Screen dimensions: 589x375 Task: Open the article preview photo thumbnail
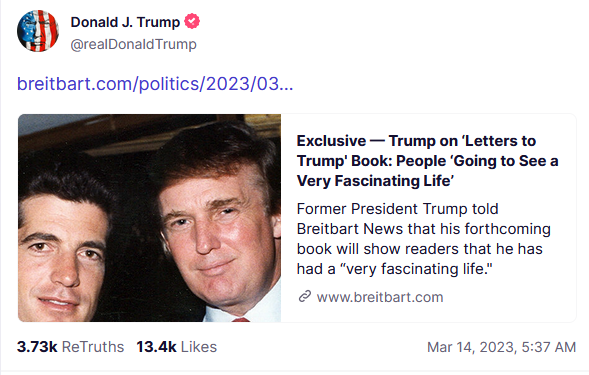click(x=150, y=218)
